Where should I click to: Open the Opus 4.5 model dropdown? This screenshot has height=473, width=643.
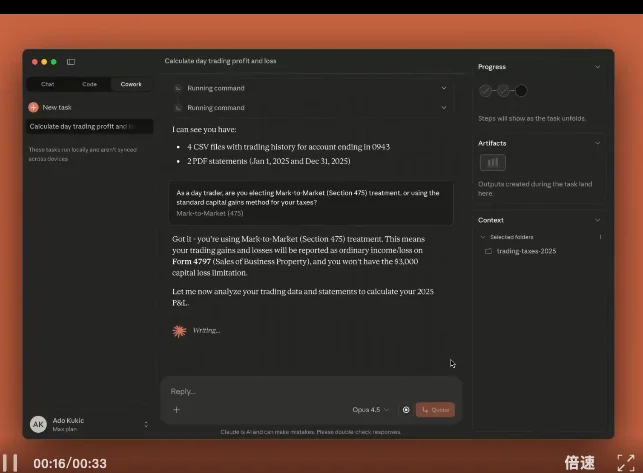(371, 410)
